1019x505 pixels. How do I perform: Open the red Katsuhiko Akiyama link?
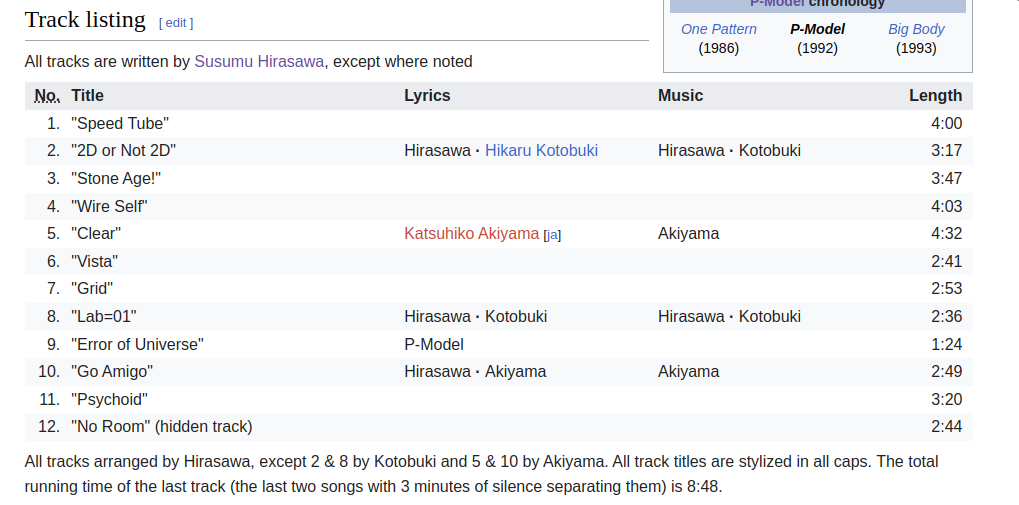click(471, 233)
